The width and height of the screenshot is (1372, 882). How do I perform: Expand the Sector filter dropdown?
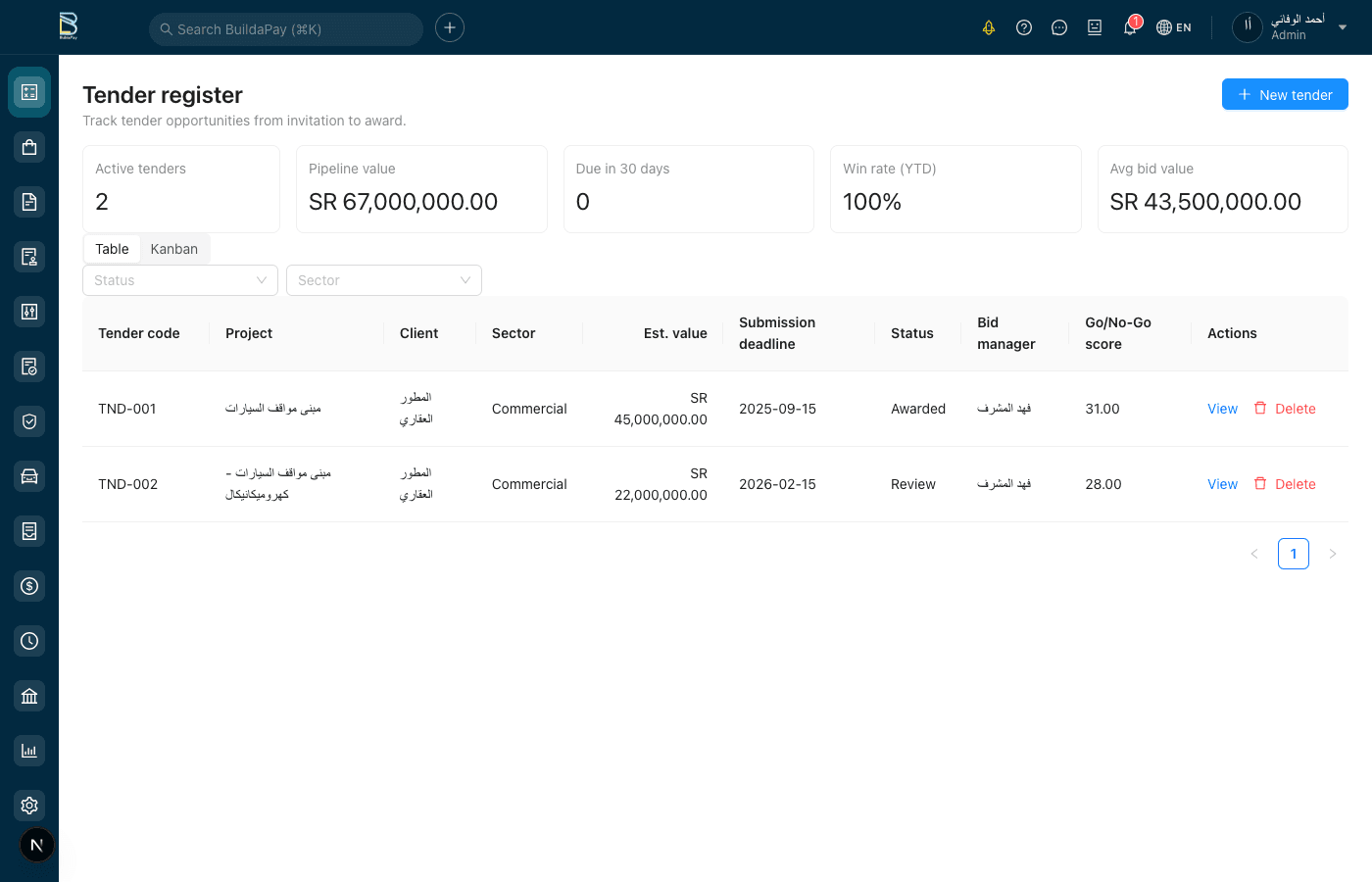point(384,280)
